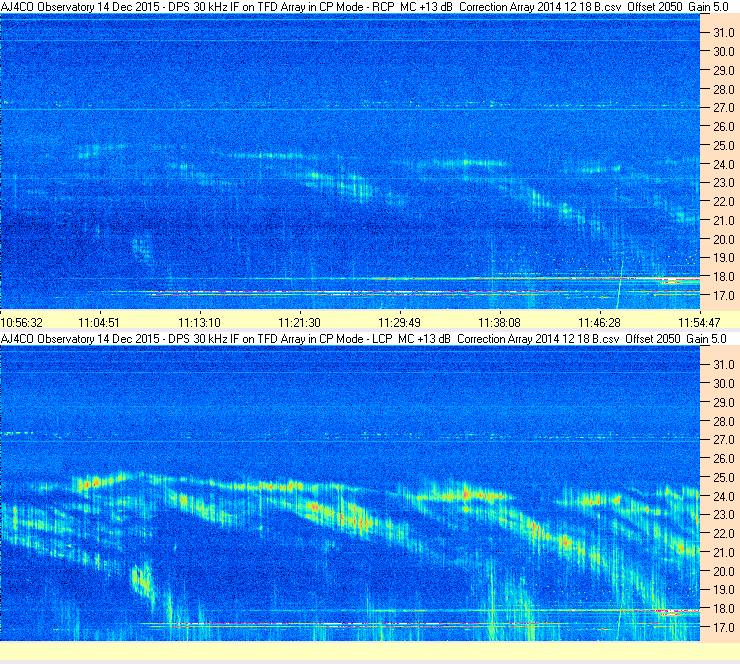
Task: Pick 27.0 frequency label on LCP chart
Action: point(724,440)
